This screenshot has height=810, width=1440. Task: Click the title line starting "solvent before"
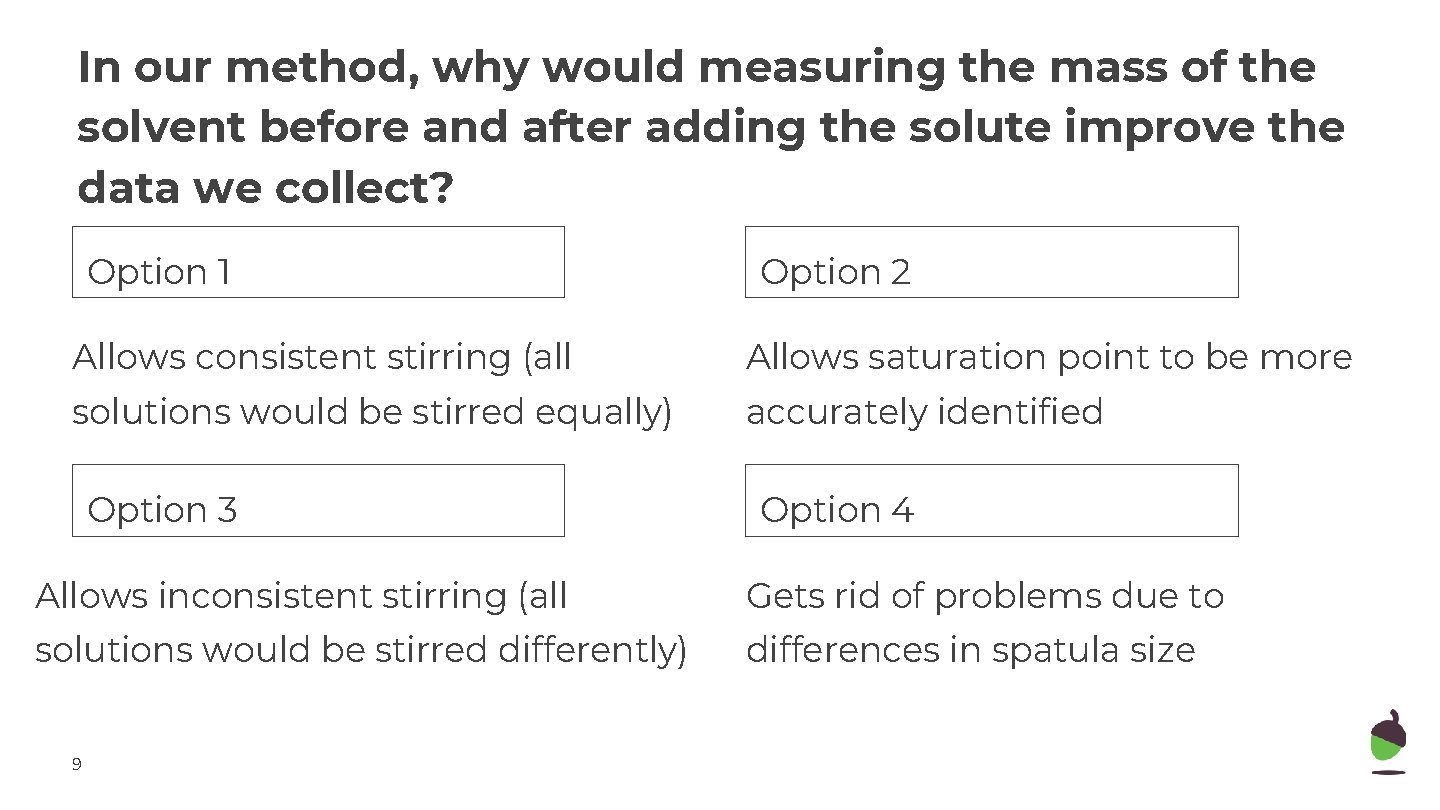click(710, 128)
